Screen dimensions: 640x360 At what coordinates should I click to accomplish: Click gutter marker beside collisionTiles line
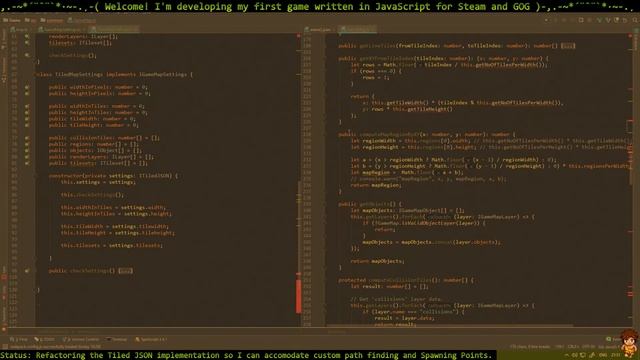27,138
